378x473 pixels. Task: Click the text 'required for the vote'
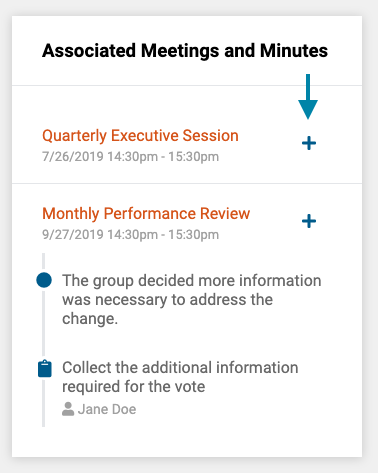click(134, 387)
